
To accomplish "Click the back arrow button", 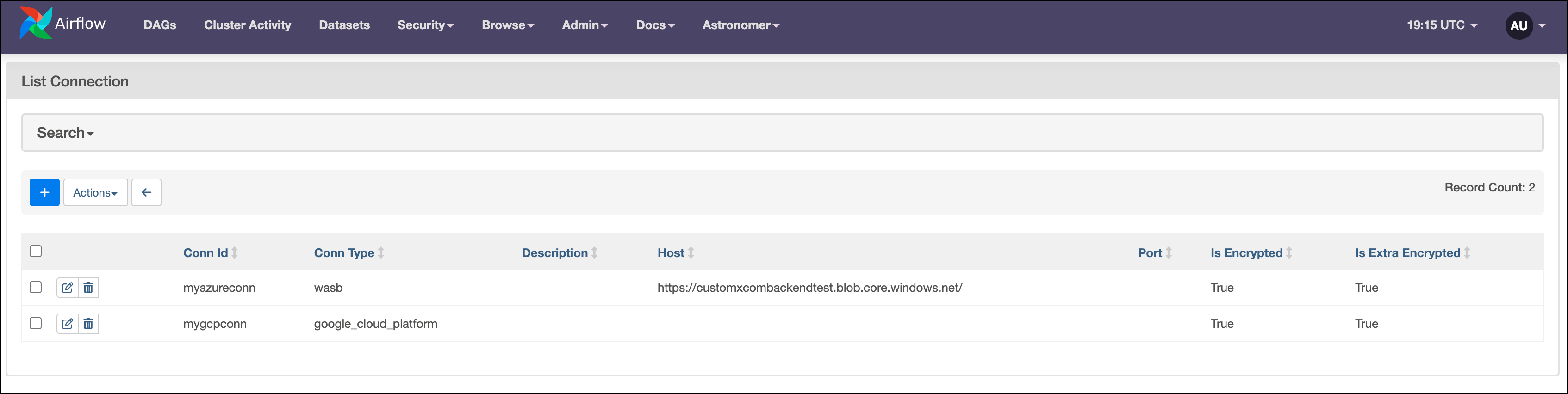I will [146, 193].
